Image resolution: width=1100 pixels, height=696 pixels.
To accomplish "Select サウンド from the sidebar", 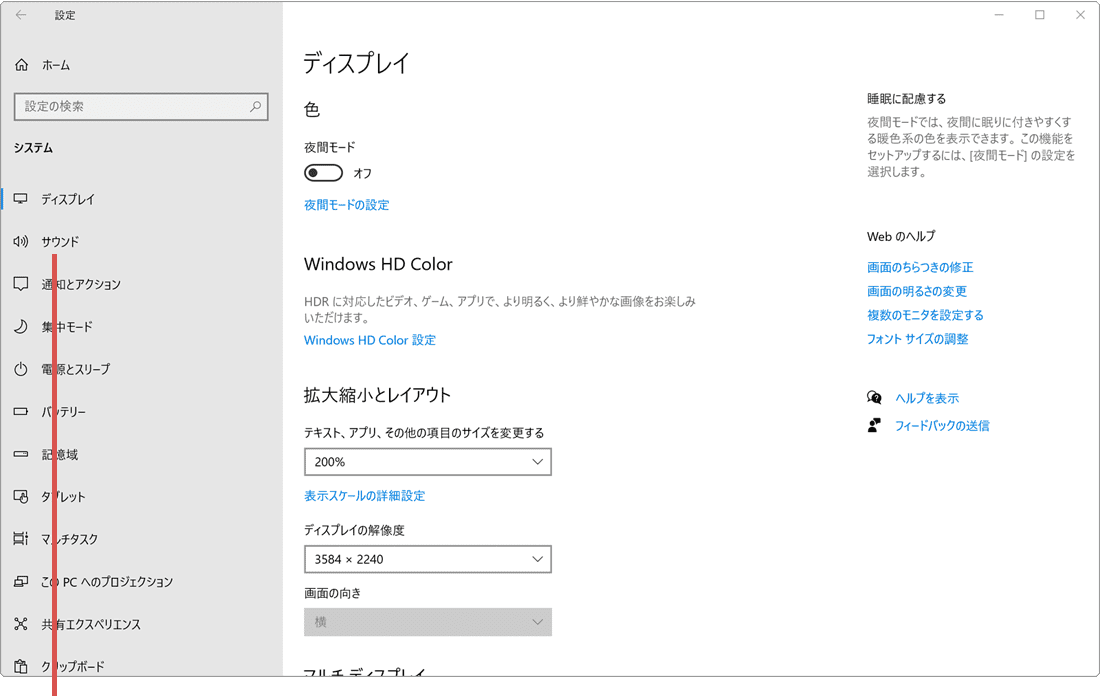I will point(60,241).
